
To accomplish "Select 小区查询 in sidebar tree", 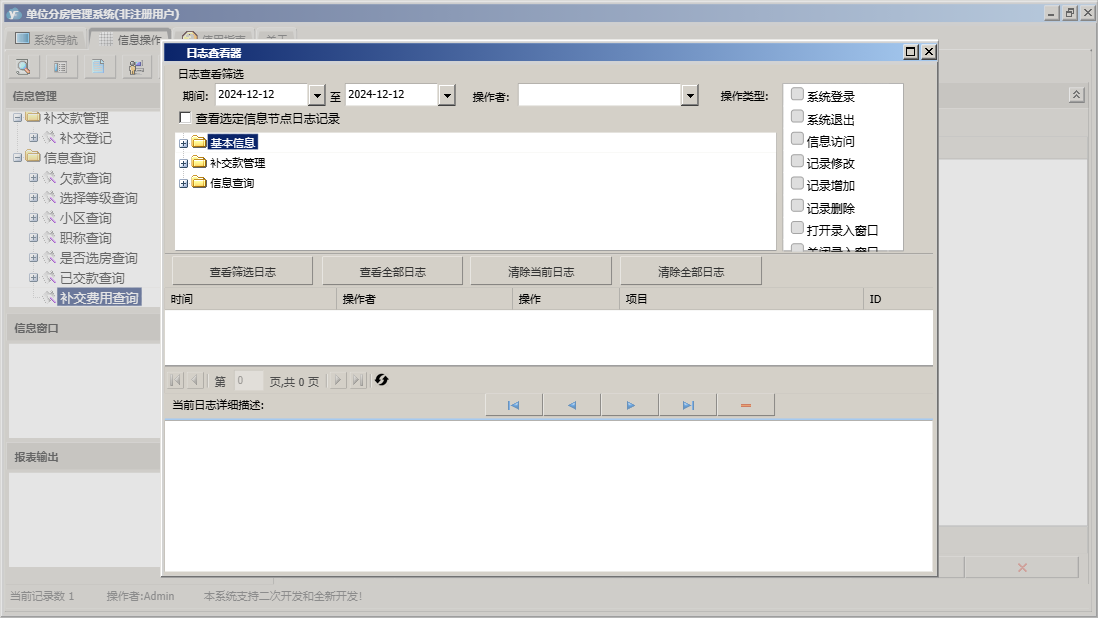I will click(x=85, y=218).
